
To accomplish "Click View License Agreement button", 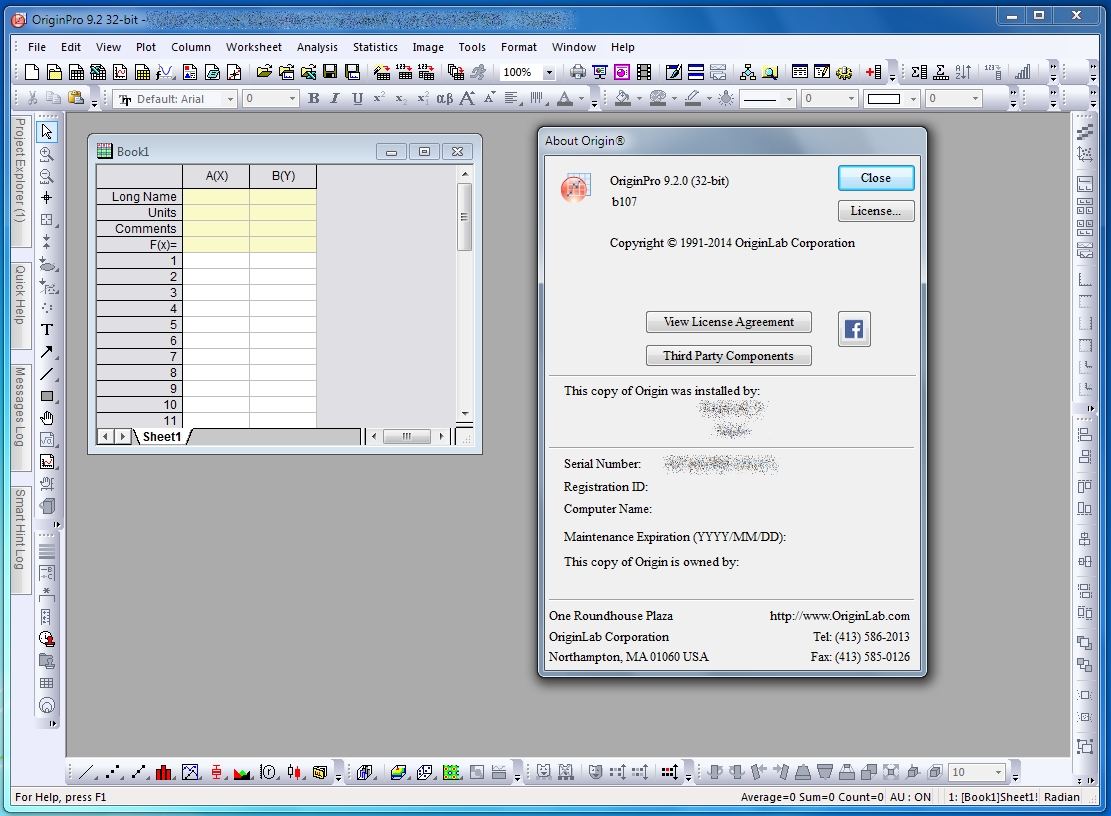I will [728, 322].
